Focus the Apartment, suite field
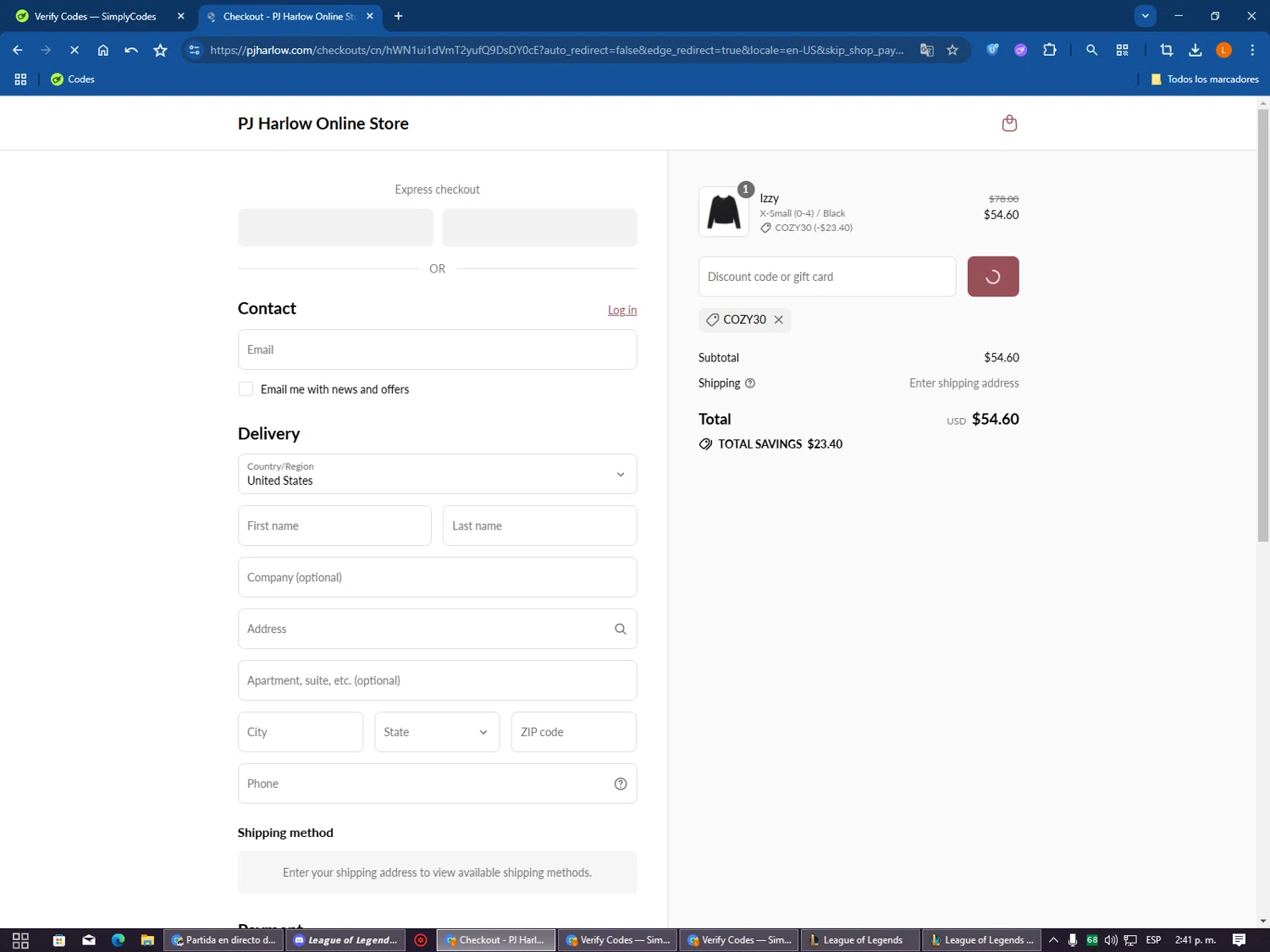This screenshot has width=1270, height=952. (x=437, y=680)
